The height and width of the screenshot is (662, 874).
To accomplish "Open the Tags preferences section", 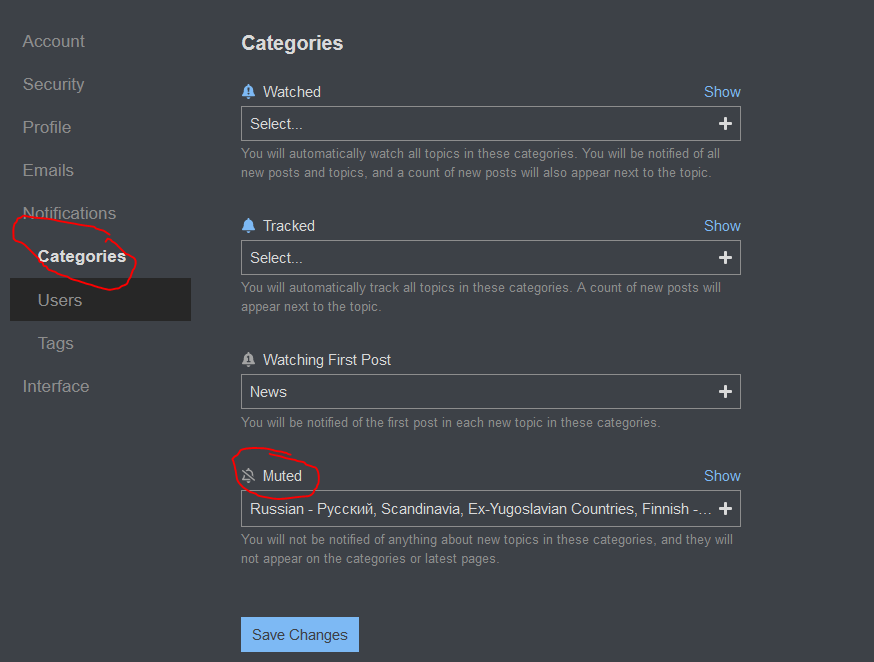I will 56,343.
